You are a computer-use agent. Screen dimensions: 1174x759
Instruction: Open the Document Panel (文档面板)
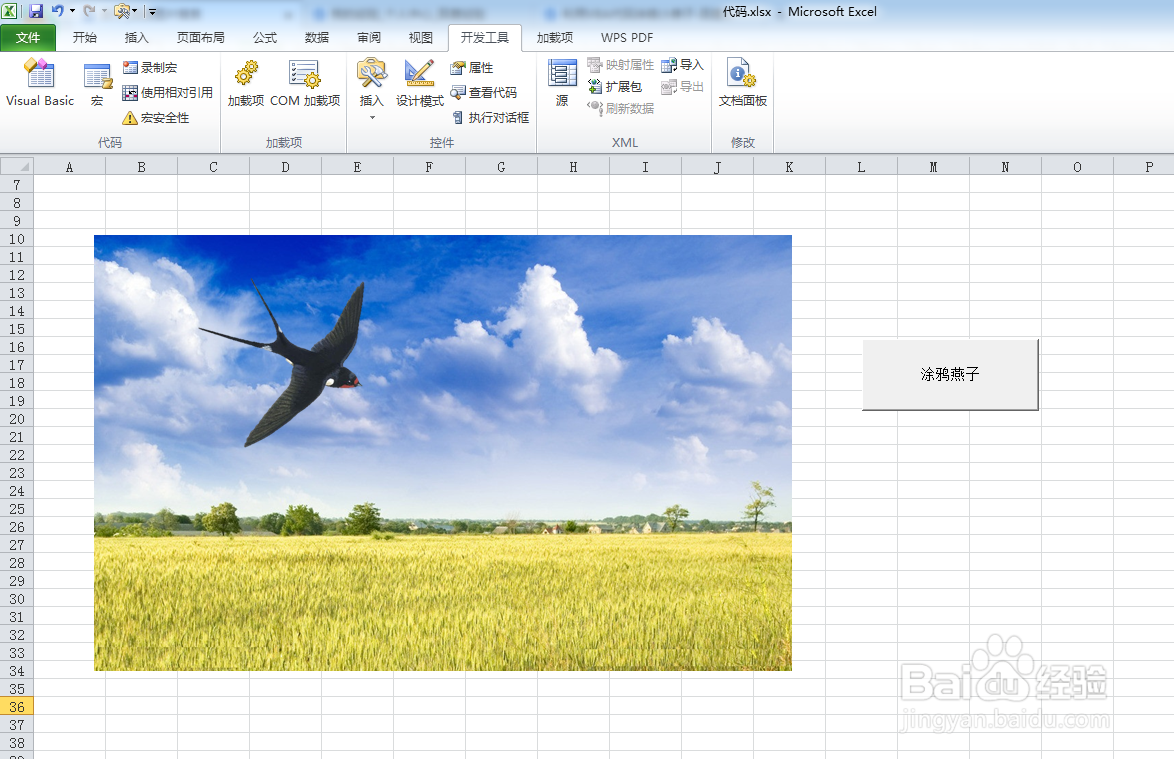click(x=742, y=84)
